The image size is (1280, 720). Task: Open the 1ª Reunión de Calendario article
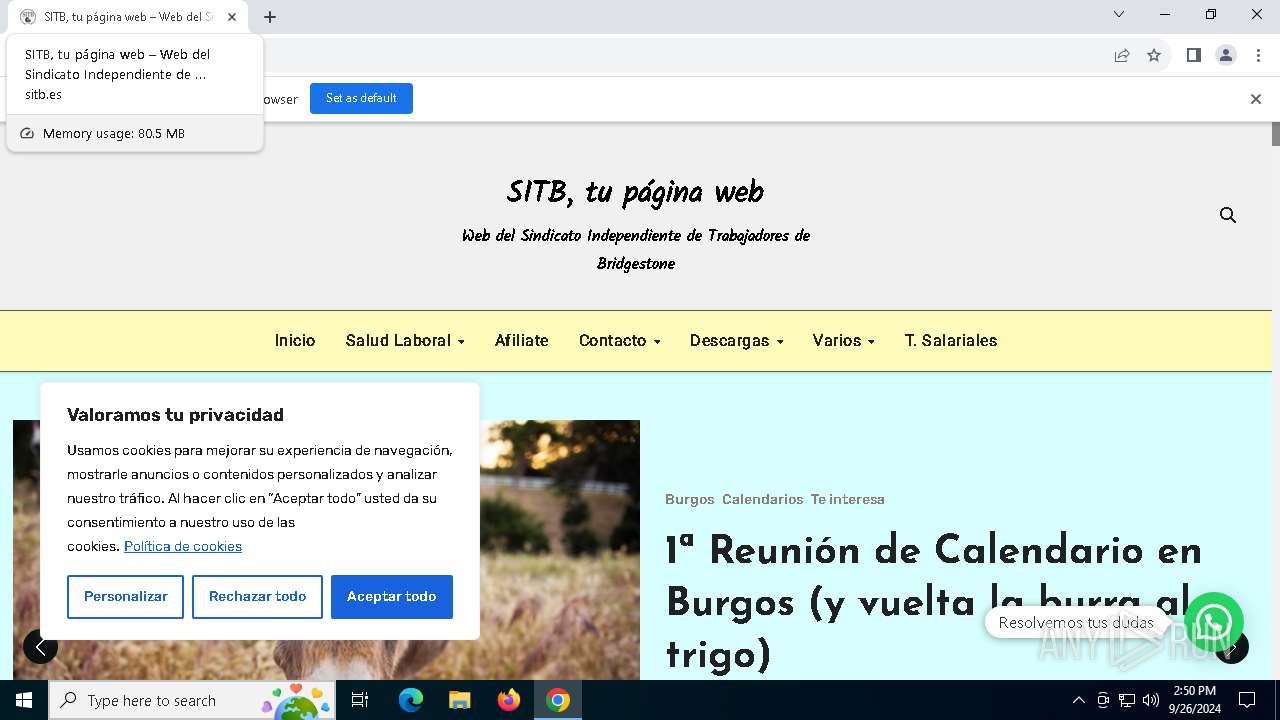click(x=934, y=602)
